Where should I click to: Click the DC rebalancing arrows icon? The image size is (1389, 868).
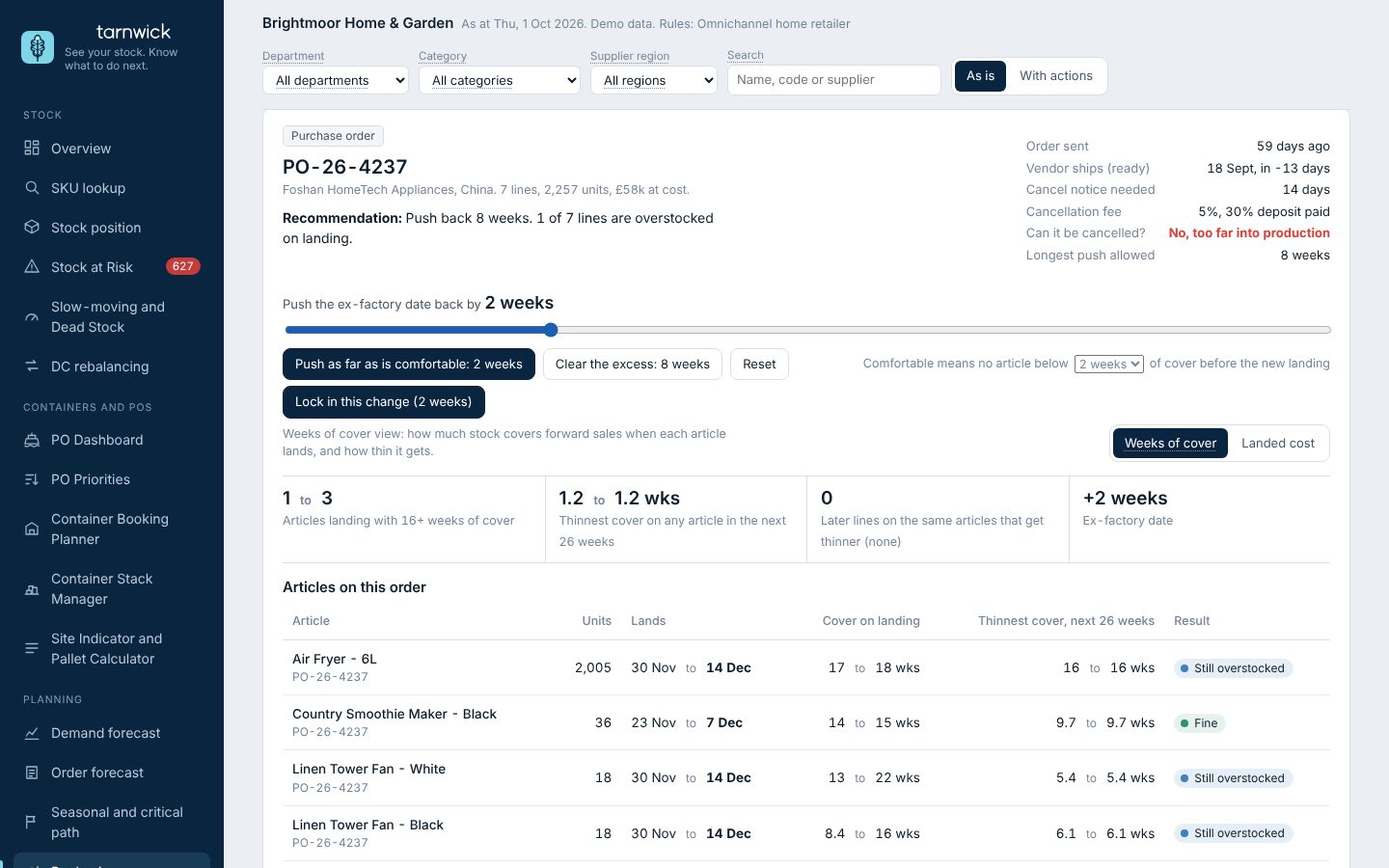tap(32, 366)
